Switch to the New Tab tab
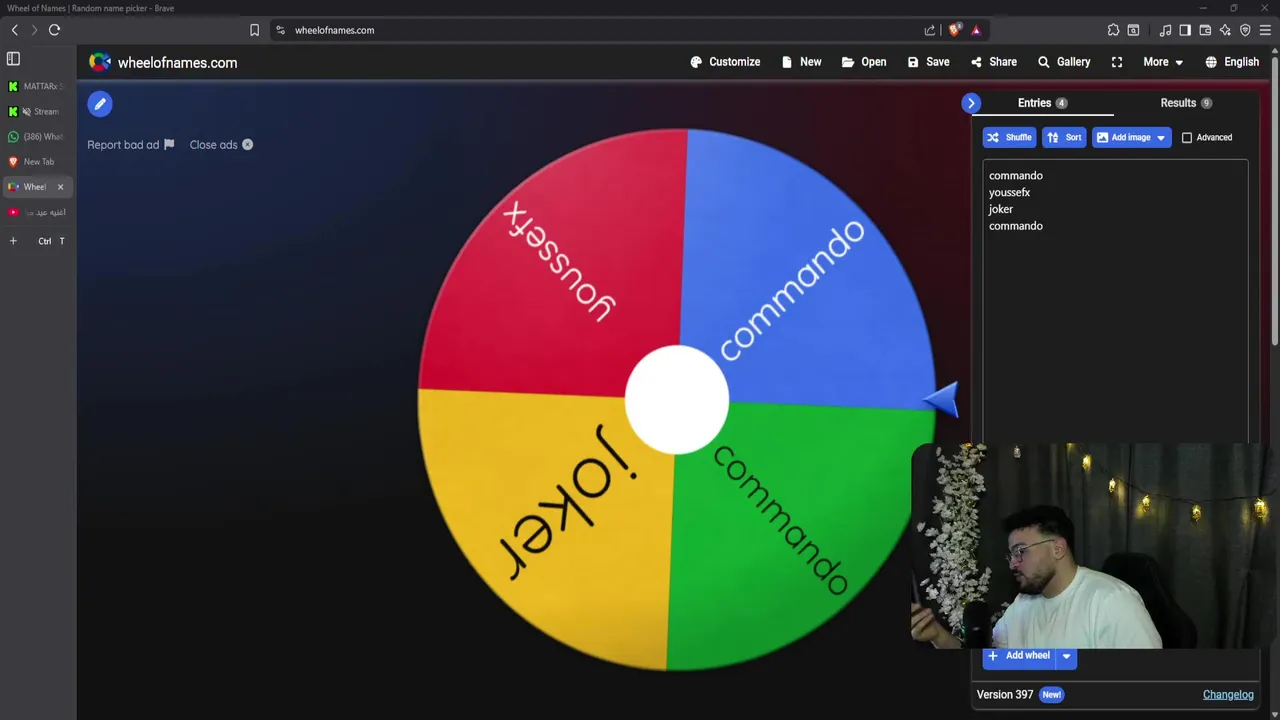Screen dimensions: 1280x720 coord(37,161)
